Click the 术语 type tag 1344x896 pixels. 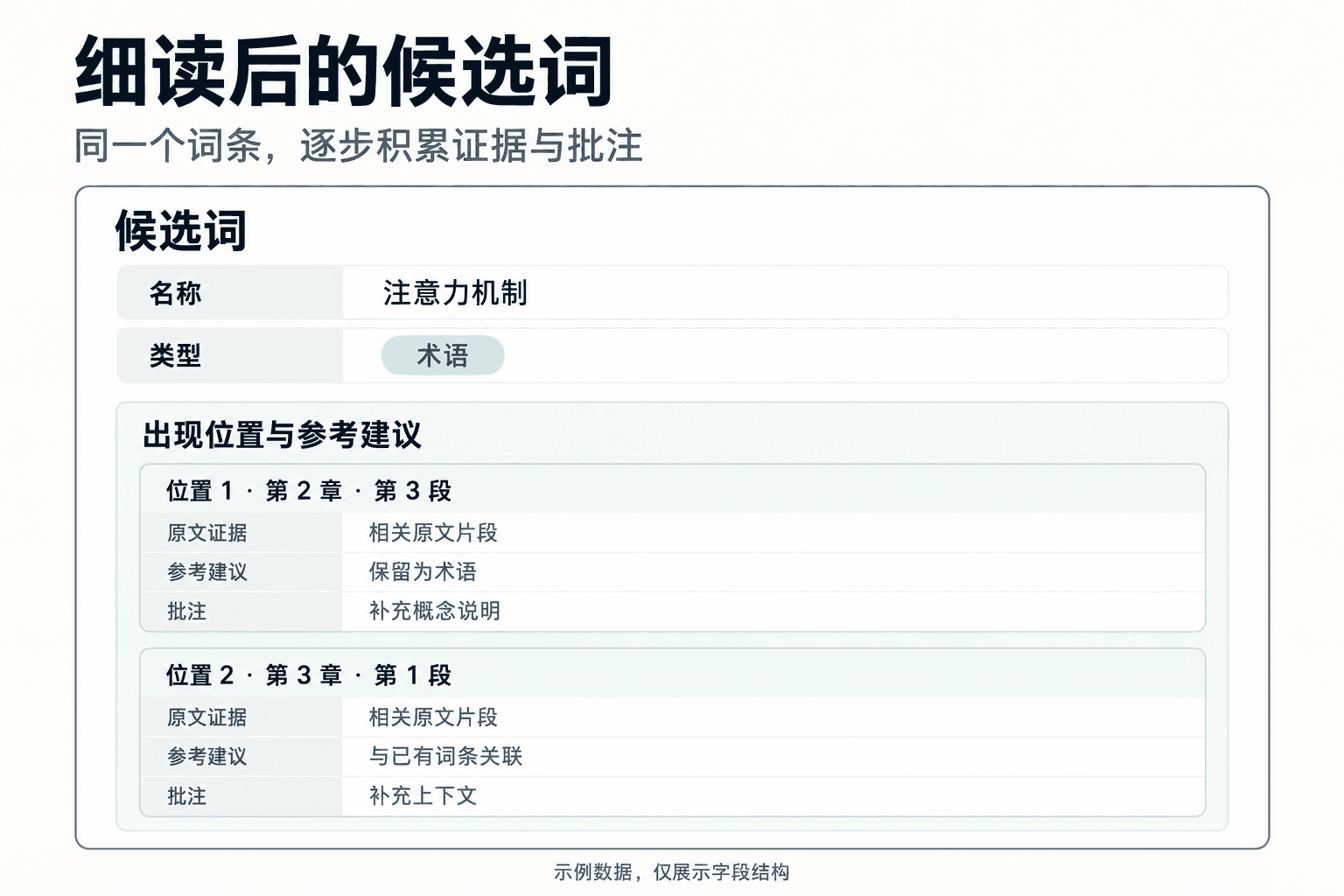pos(443,355)
